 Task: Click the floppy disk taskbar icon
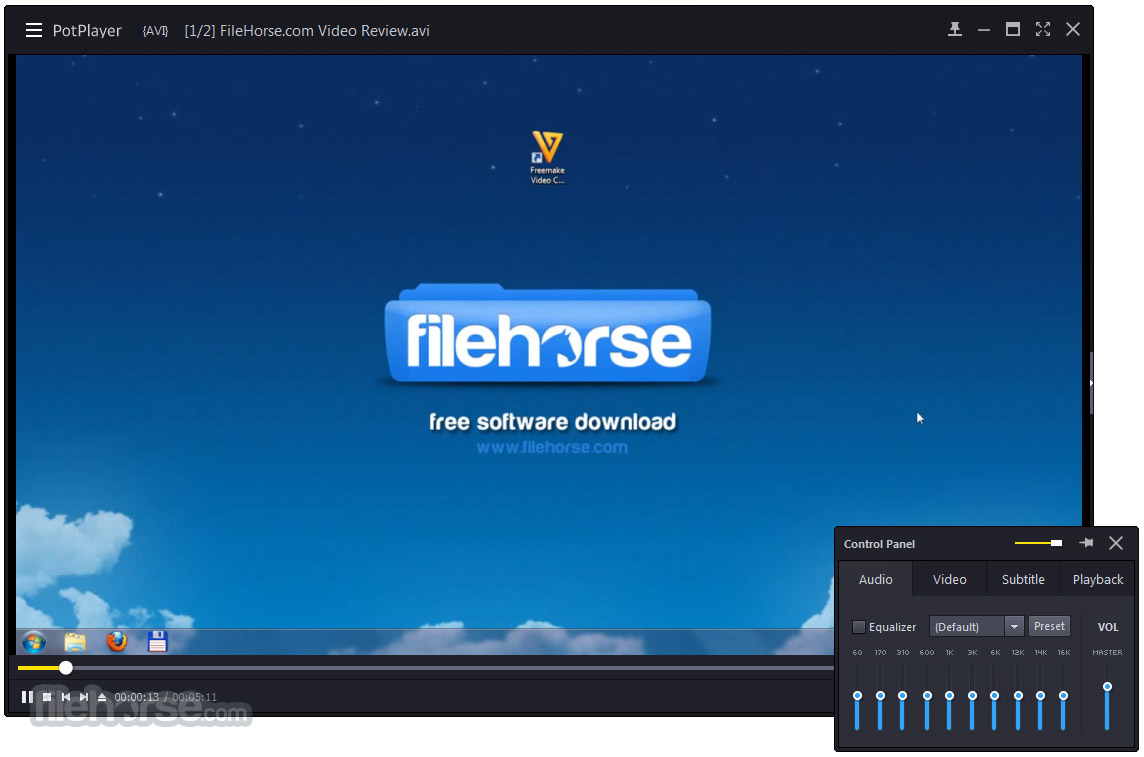point(158,641)
